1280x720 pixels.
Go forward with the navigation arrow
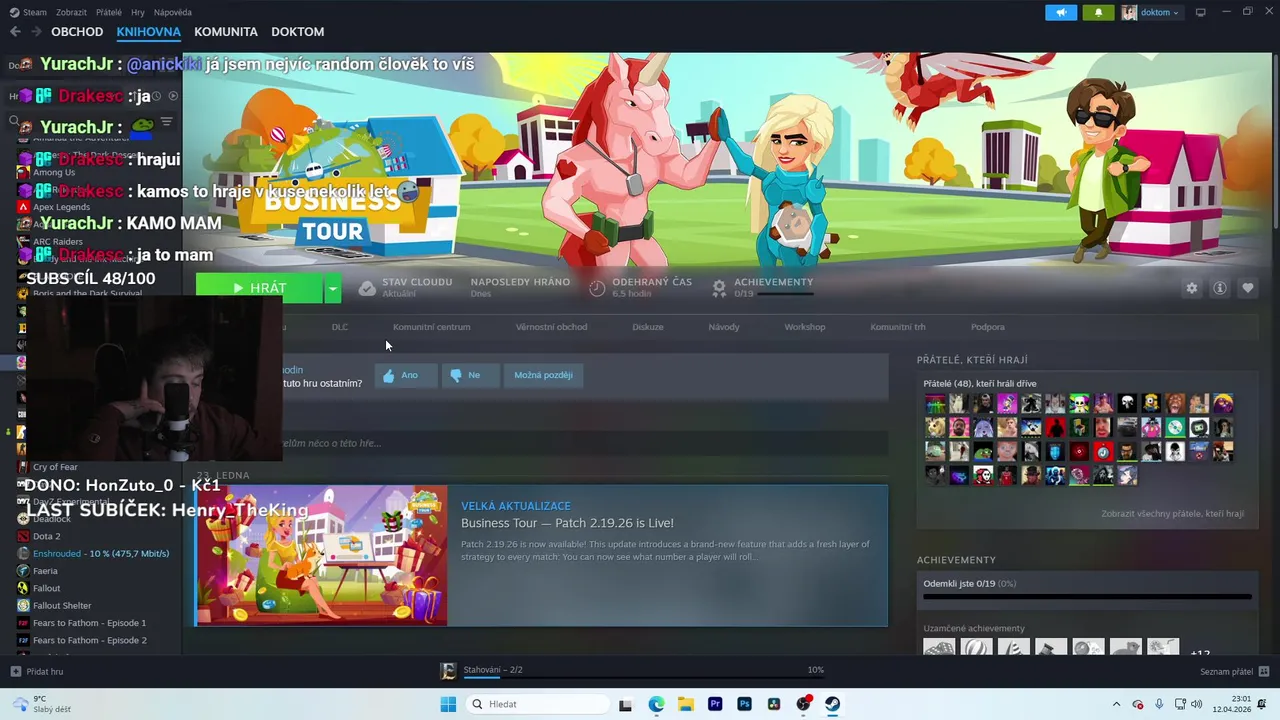click(x=36, y=32)
